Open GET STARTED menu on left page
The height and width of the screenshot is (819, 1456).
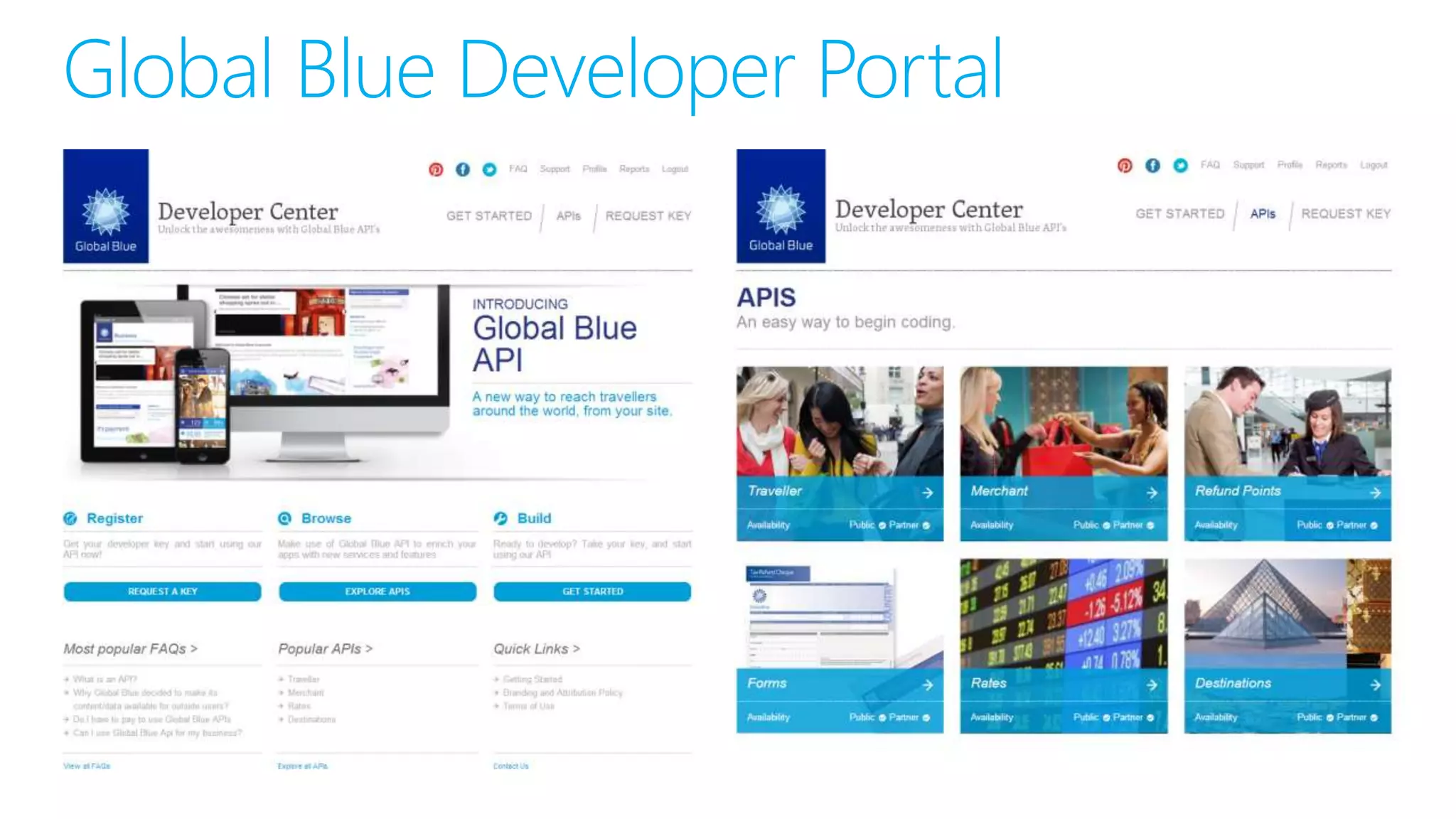click(489, 216)
